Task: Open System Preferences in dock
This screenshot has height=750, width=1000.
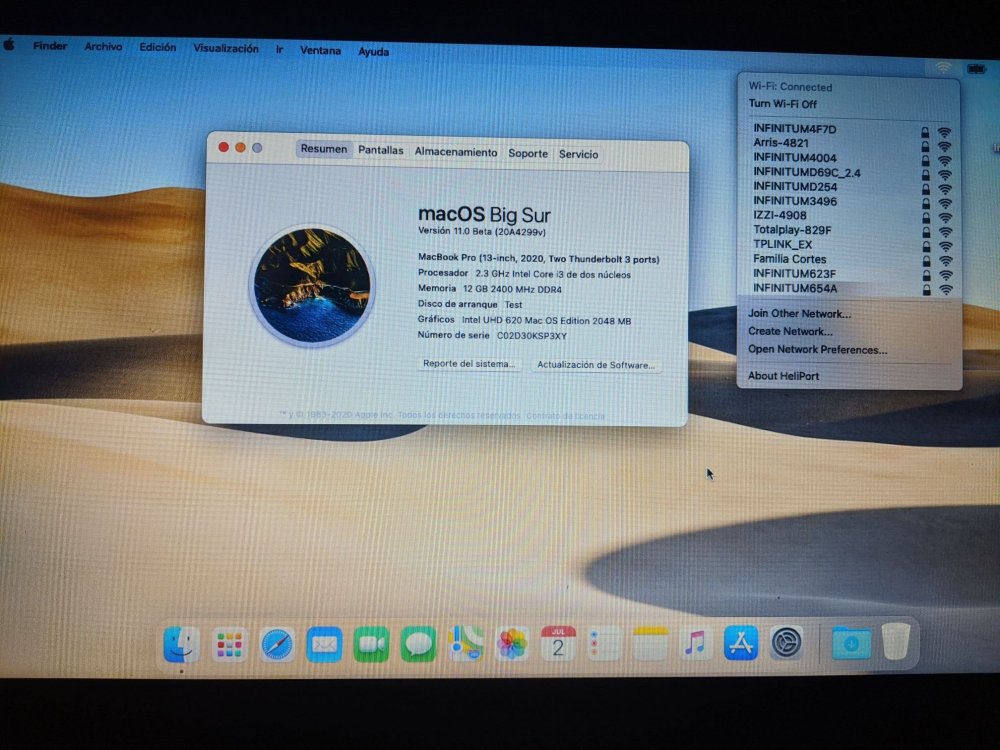Action: [787, 643]
